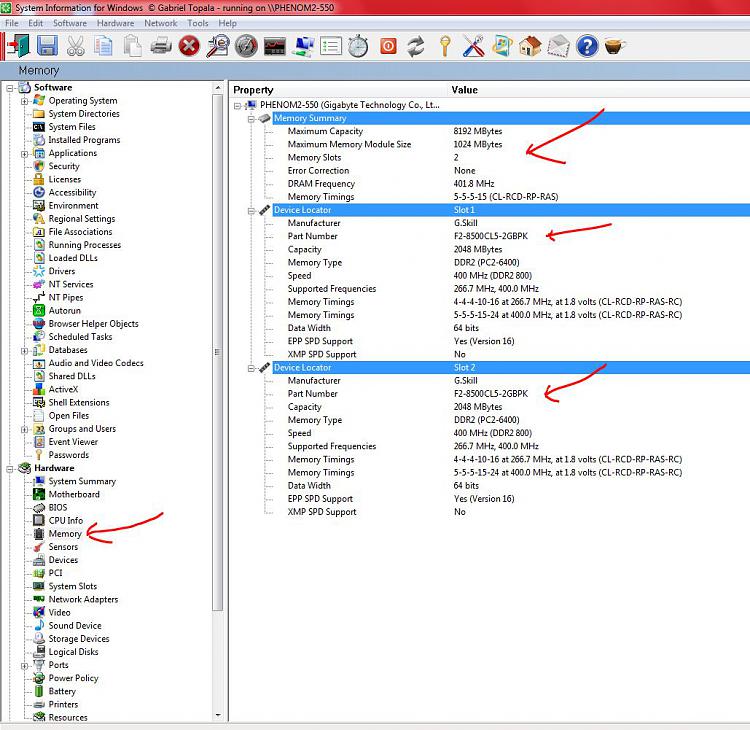
Task: Select Sensors in the tree
Action: pyautogui.click(x=63, y=547)
